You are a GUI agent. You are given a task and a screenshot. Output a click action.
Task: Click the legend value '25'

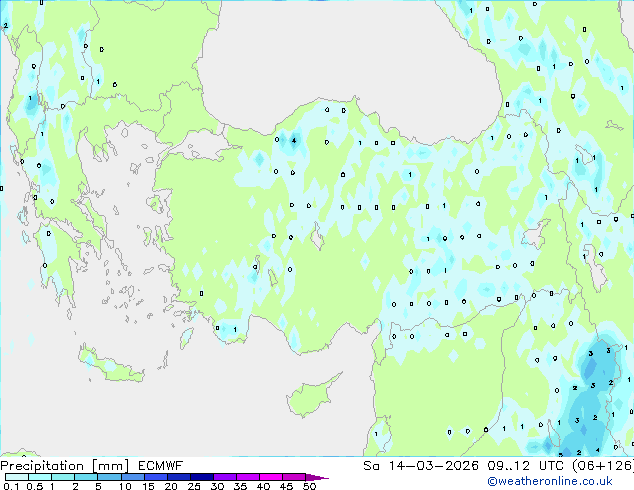[194, 486]
